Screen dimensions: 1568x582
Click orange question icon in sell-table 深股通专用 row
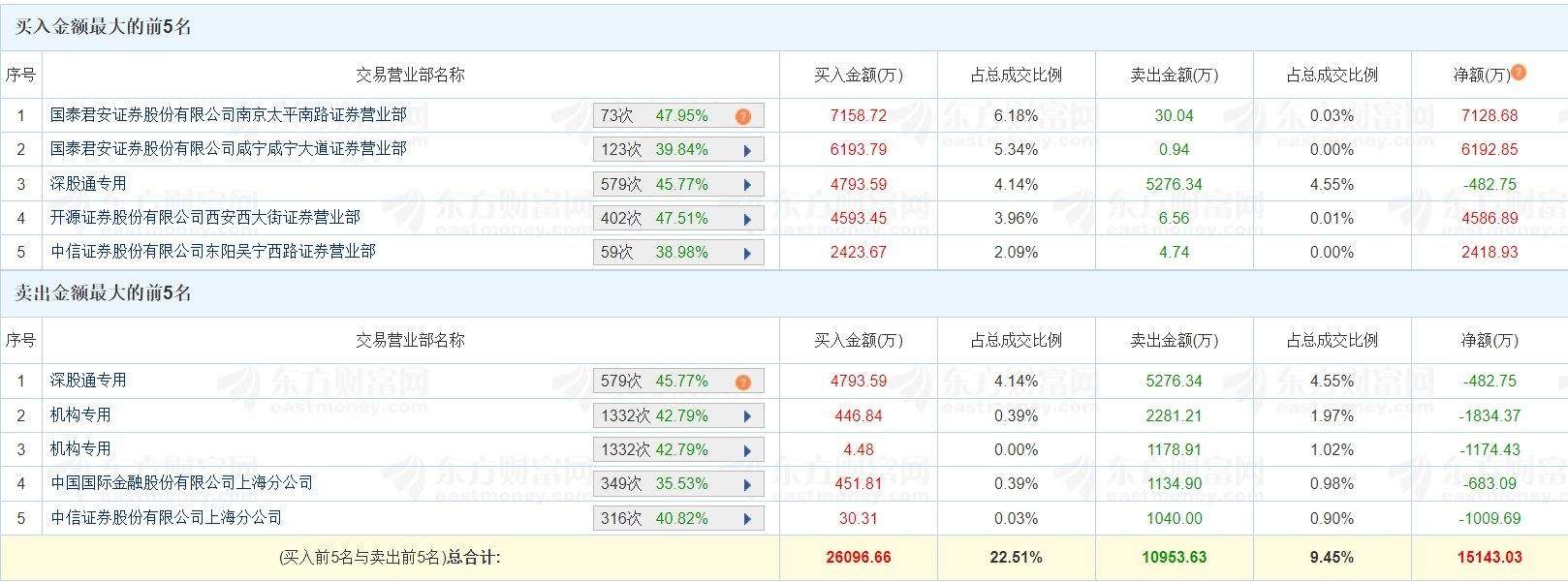click(x=743, y=382)
